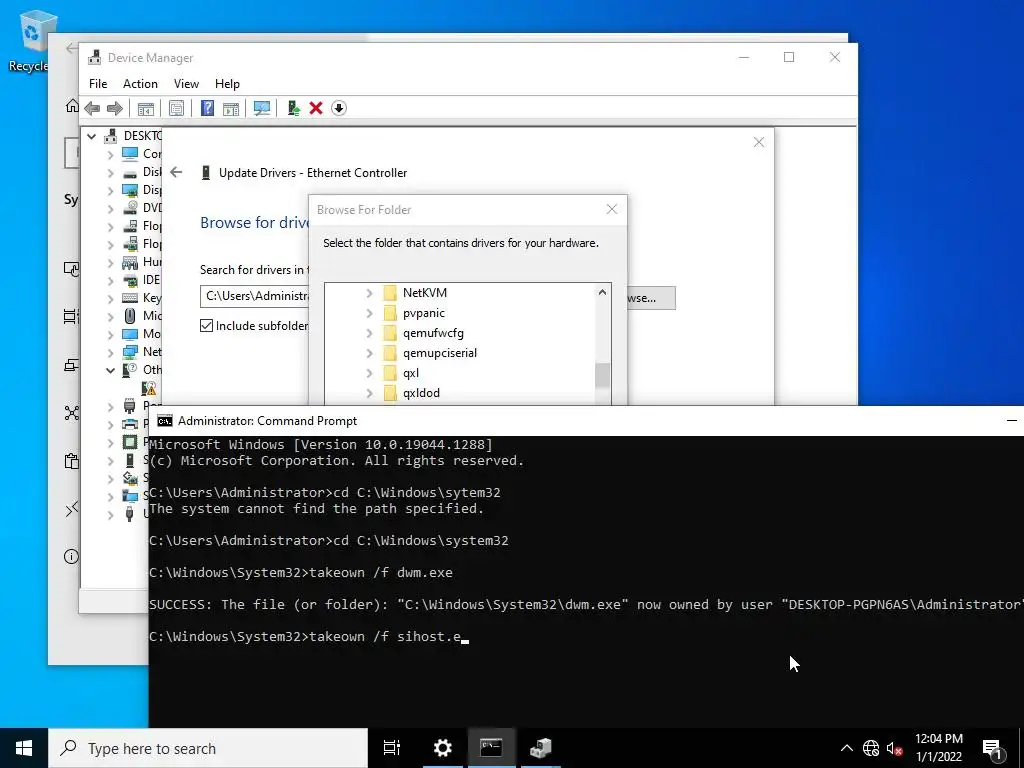Collapse the DESKTOP root node
This screenshot has width=1024, height=768.
(91, 136)
